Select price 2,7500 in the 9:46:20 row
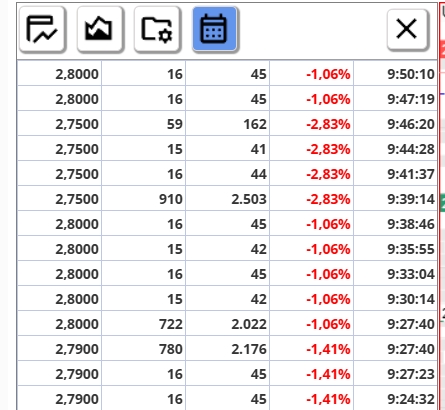The width and height of the screenshot is (445, 410). tap(77, 124)
